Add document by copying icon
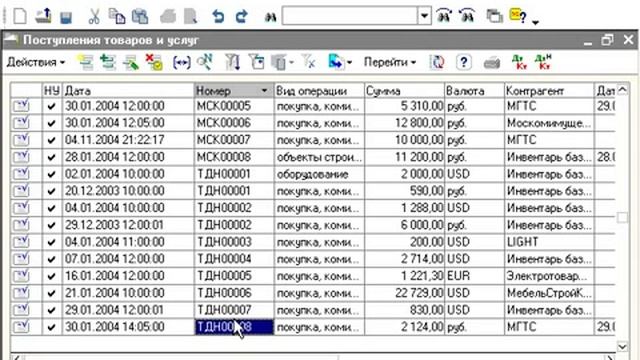 [108, 62]
